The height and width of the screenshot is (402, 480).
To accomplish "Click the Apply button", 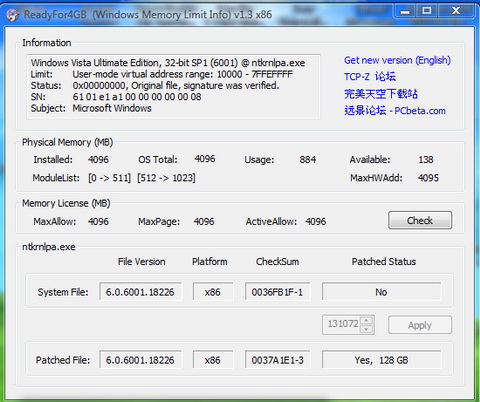I will pos(420,325).
